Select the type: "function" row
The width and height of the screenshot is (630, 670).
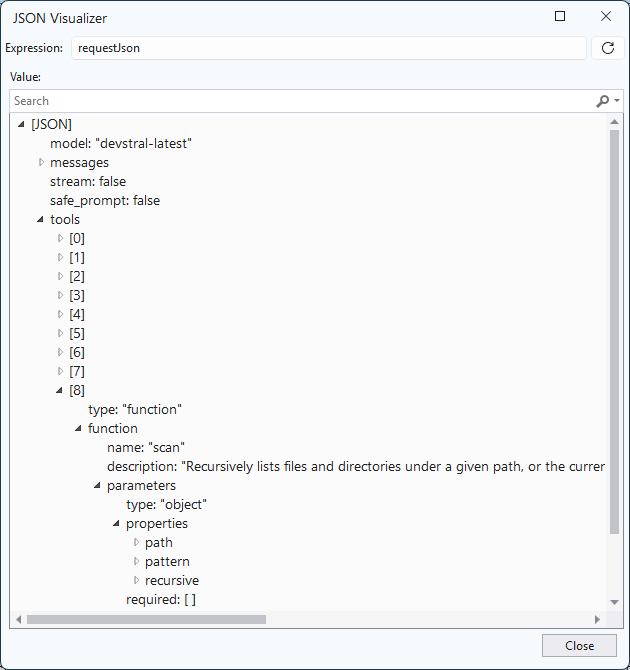pos(135,410)
